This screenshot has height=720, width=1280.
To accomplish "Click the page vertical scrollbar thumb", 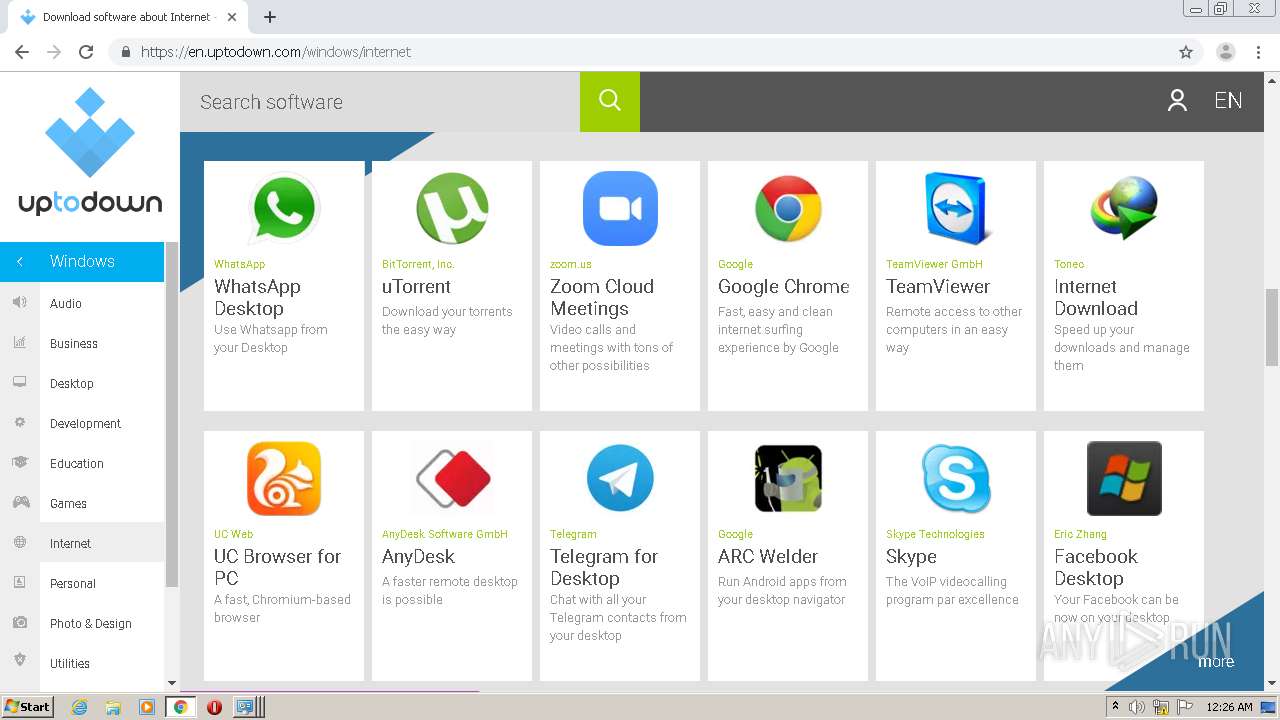I will click(1272, 327).
